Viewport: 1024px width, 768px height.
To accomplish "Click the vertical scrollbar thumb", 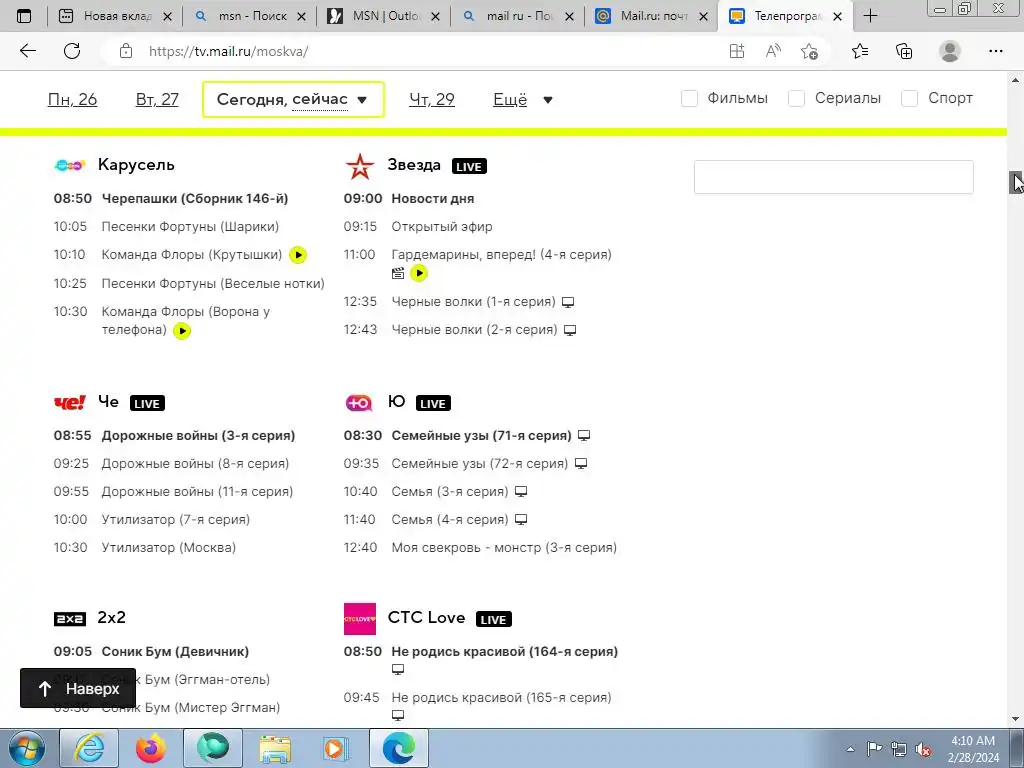I will coord(1016,182).
